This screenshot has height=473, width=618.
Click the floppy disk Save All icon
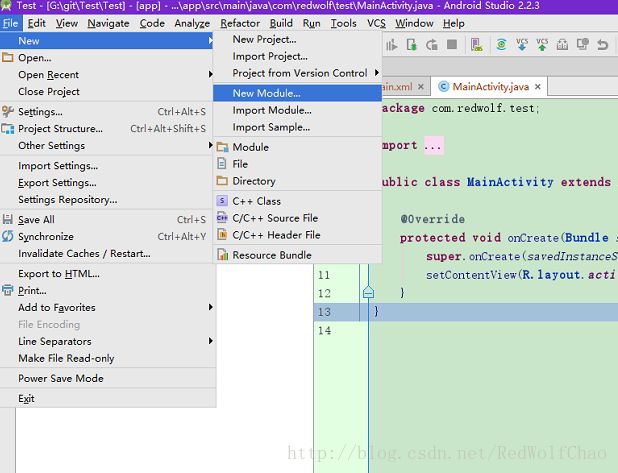(7, 219)
